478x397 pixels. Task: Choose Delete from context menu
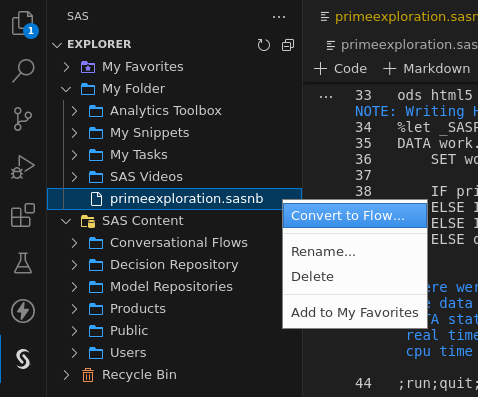[355, 277]
